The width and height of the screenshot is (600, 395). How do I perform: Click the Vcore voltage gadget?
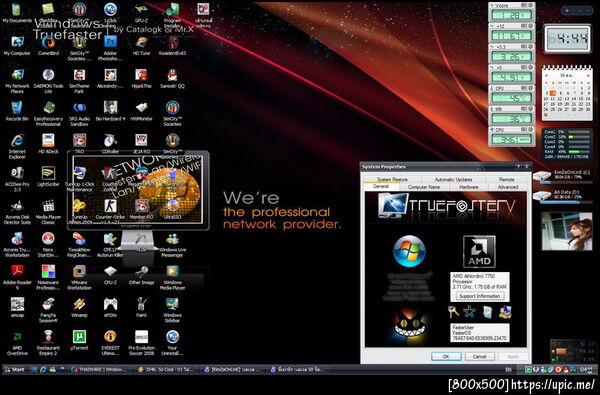pyautogui.click(x=512, y=12)
